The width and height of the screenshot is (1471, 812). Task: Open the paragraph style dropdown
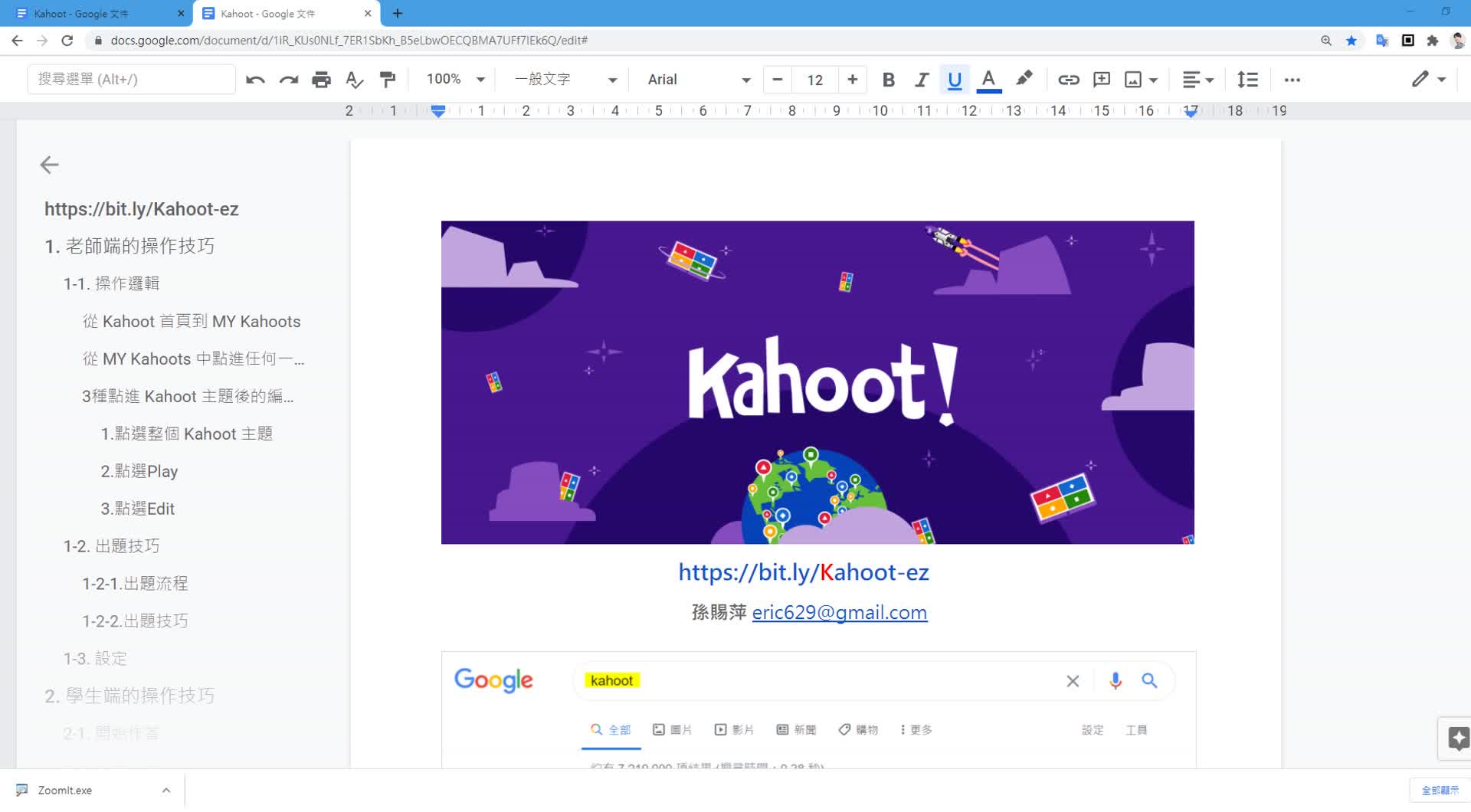pos(565,80)
